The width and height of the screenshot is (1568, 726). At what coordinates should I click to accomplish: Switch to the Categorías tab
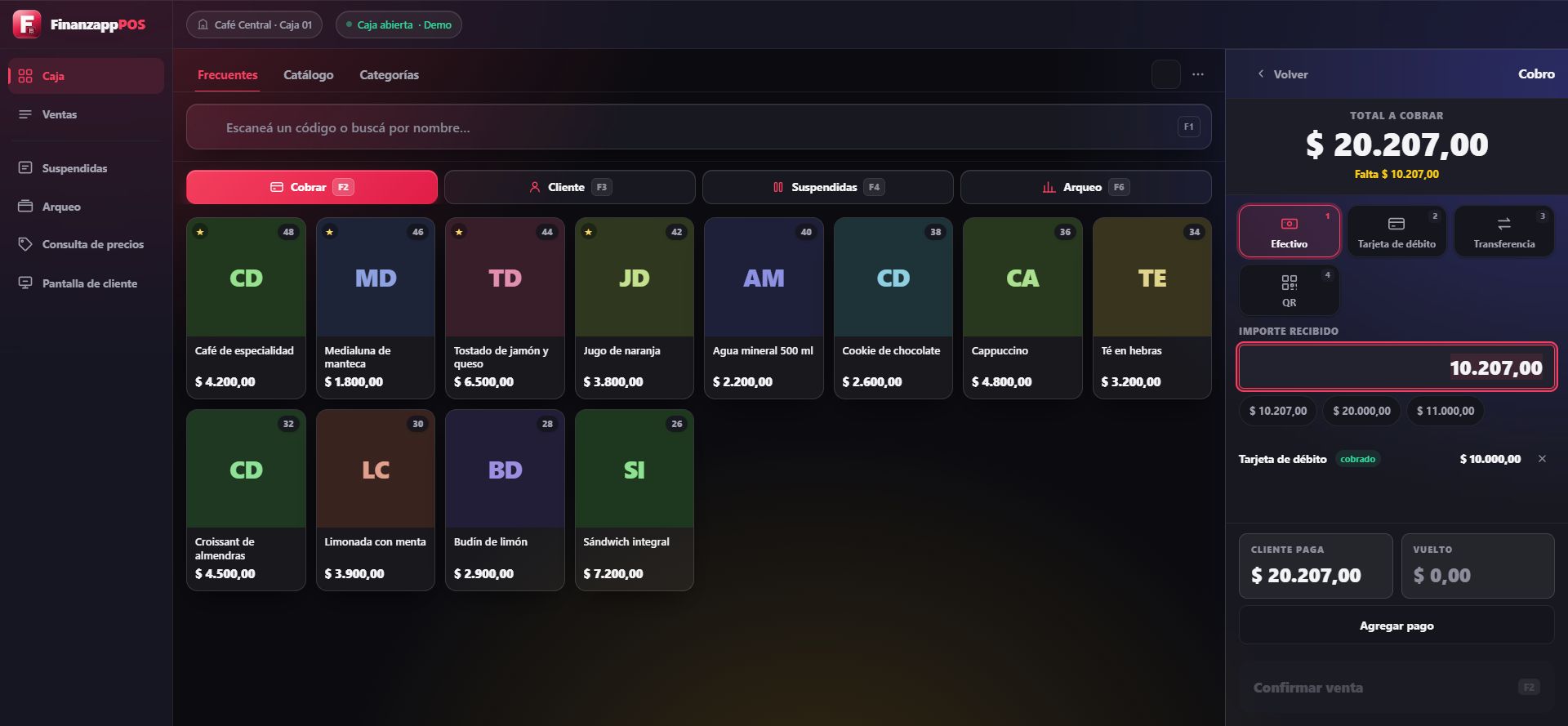click(390, 75)
